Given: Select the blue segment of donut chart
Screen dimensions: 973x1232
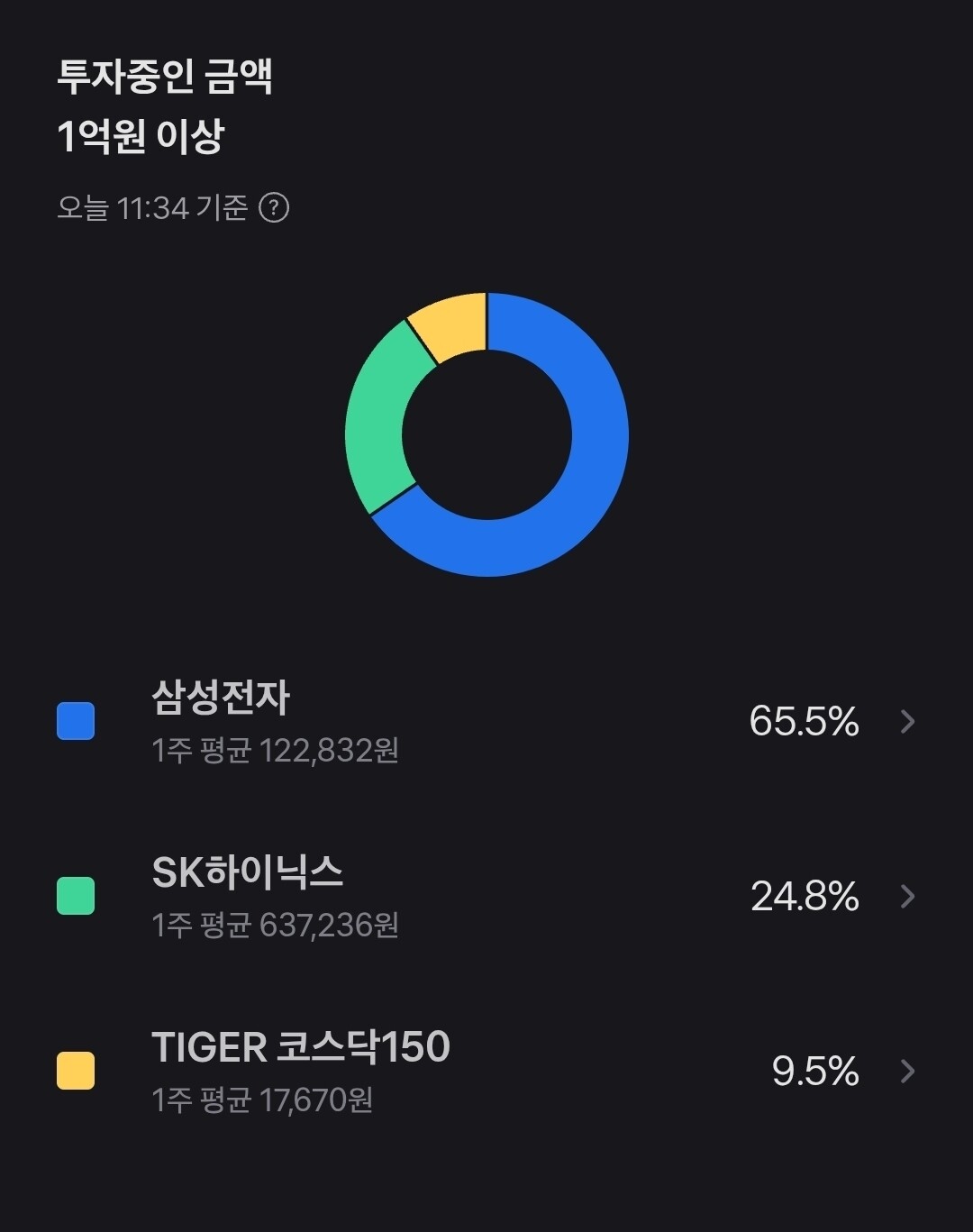Looking at the screenshot, I should point(586,469).
